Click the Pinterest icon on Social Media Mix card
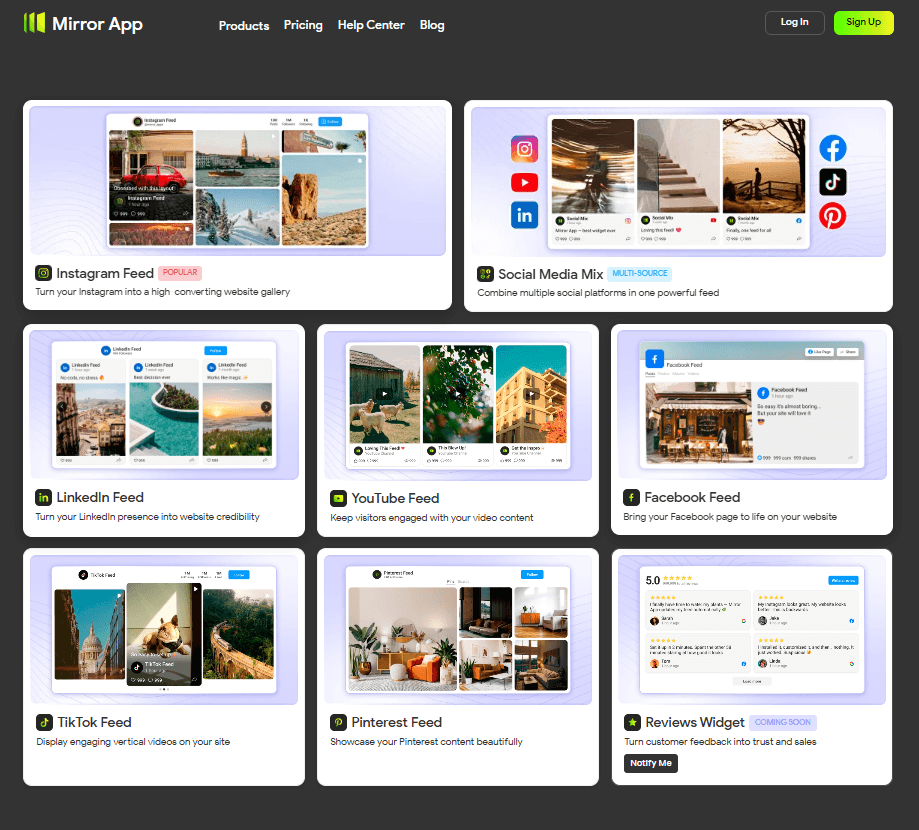The height and width of the screenshot is (830, 919). [832, 215]
